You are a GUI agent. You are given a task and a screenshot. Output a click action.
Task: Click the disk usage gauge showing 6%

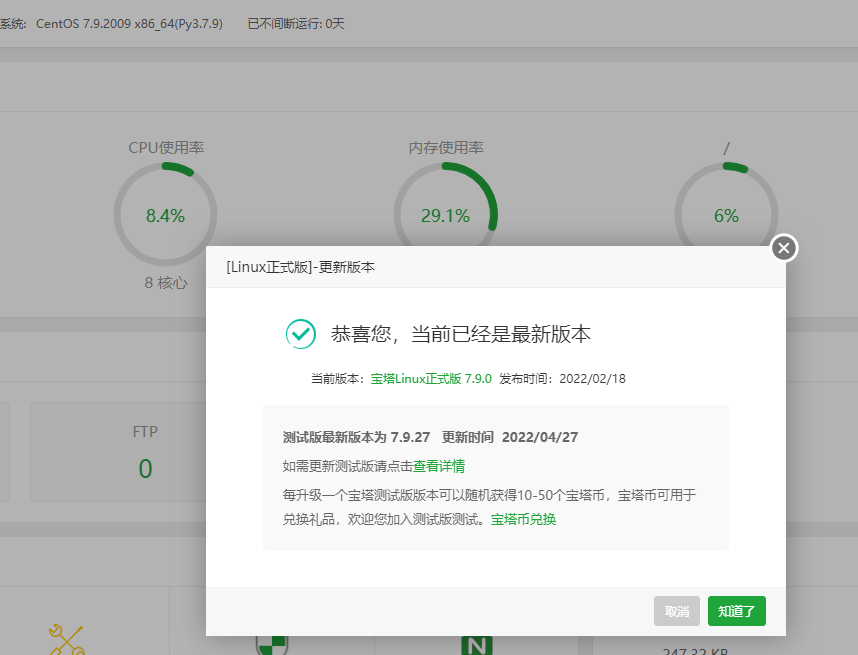click(726, 215)
